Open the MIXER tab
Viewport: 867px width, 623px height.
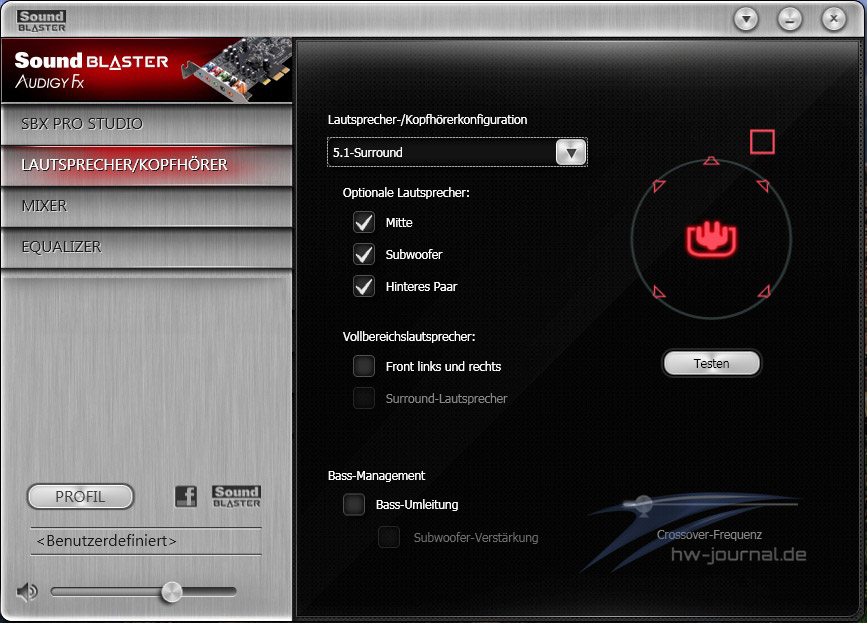[x=147, y=206]
